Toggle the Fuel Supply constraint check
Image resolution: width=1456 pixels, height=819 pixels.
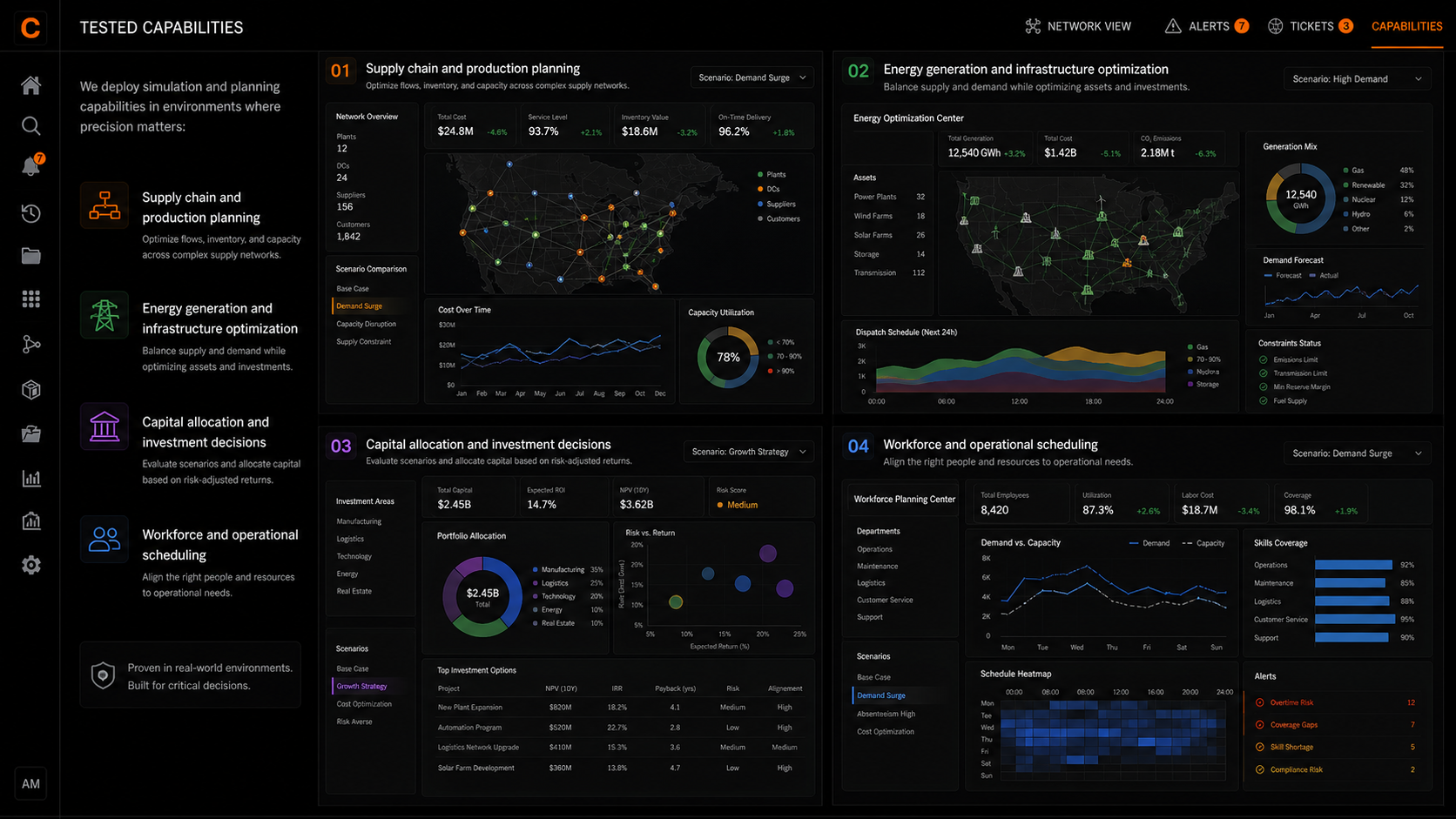[x=1263, y=401]
